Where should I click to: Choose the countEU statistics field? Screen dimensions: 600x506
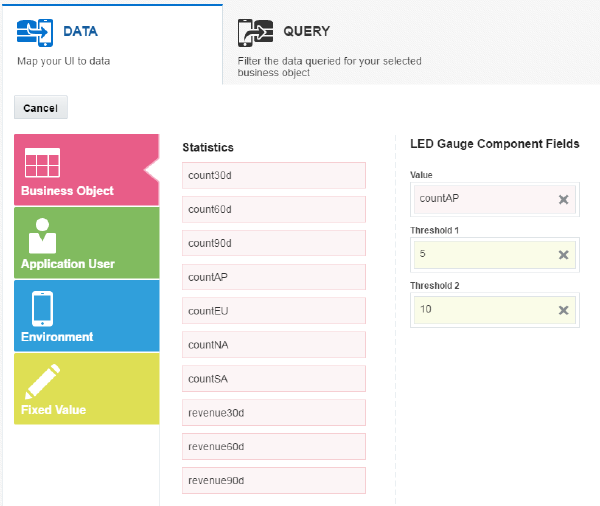click(x=273, y=311)
